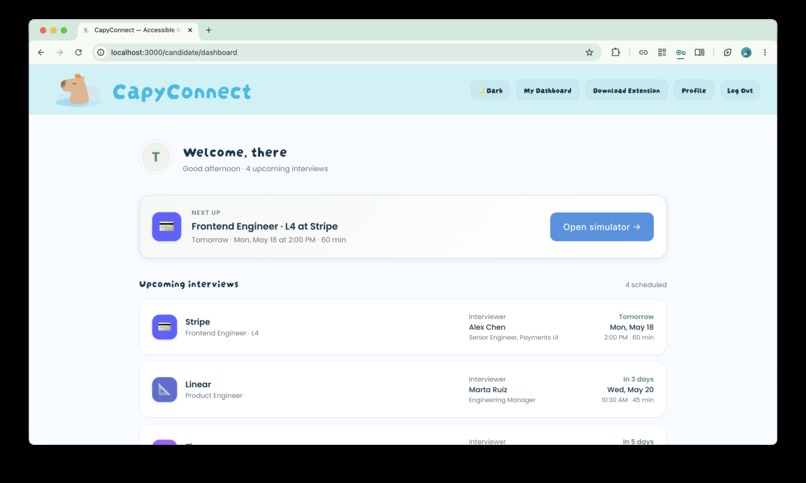Reload the page with refresh icon

pos(78,52)
